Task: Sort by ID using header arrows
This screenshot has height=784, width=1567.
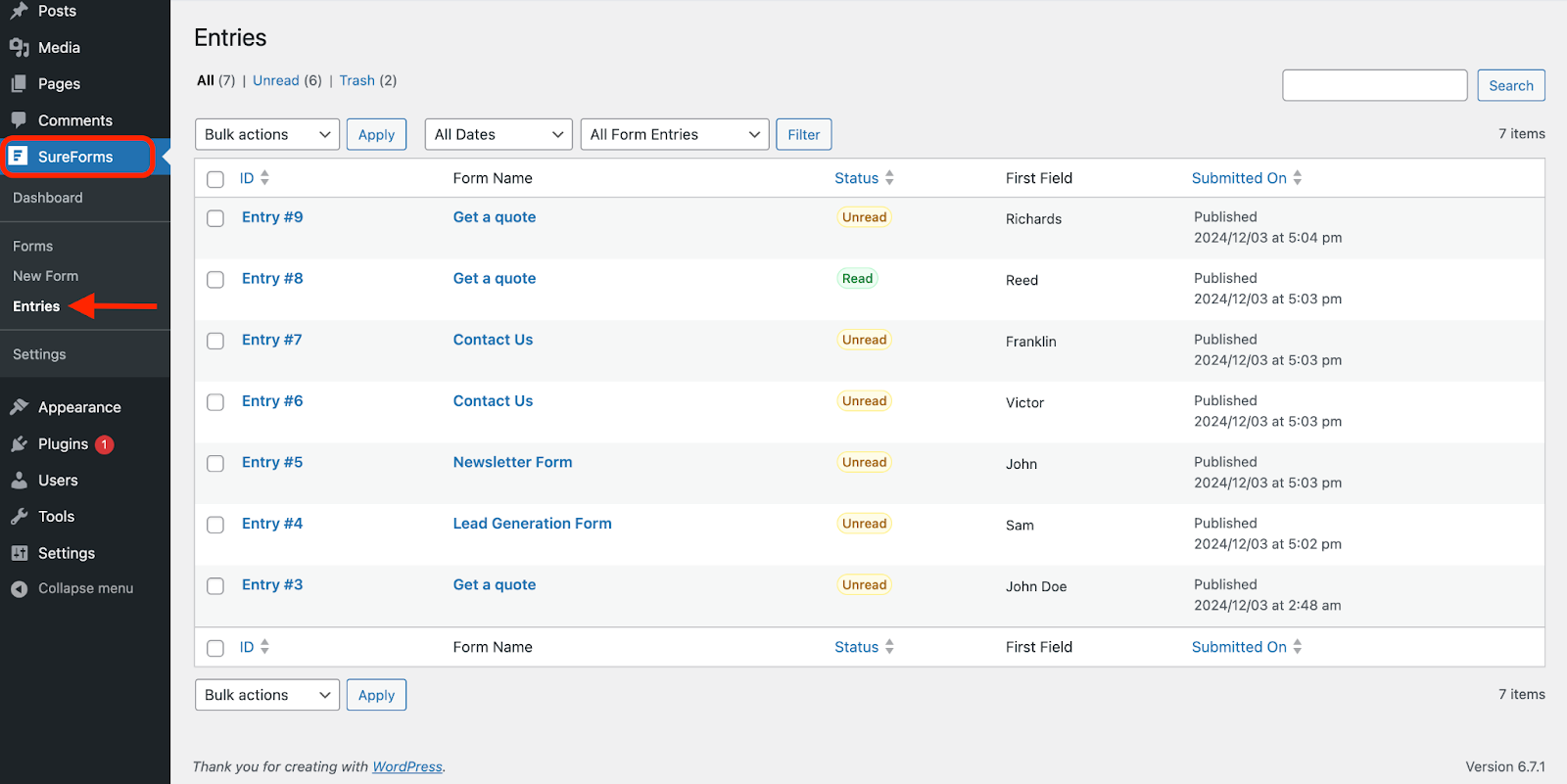Action: click(x=264, y=178)
